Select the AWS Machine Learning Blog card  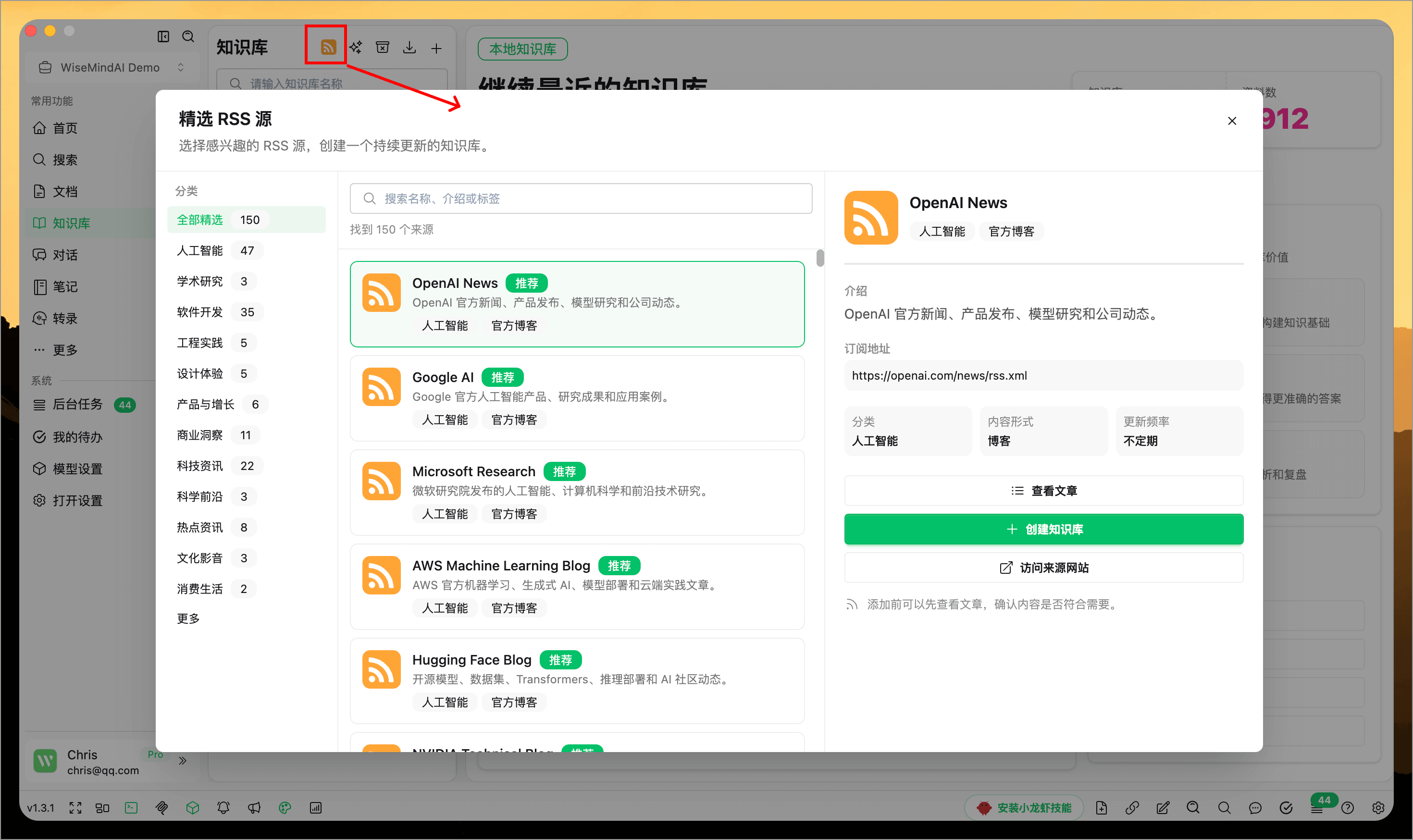click(577, 586)
